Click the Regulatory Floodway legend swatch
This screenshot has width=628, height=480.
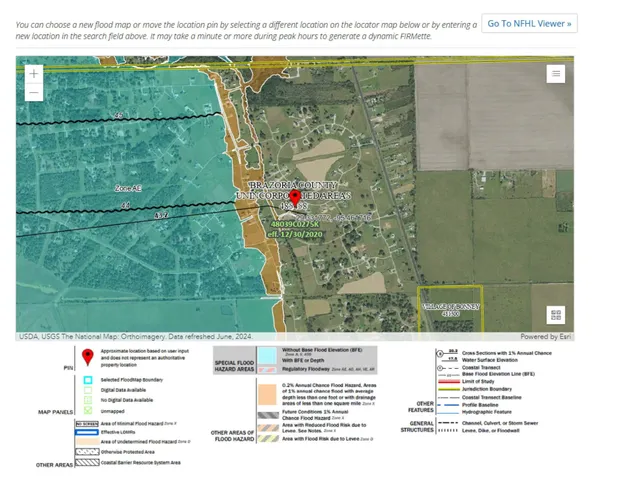click(267, 369)
